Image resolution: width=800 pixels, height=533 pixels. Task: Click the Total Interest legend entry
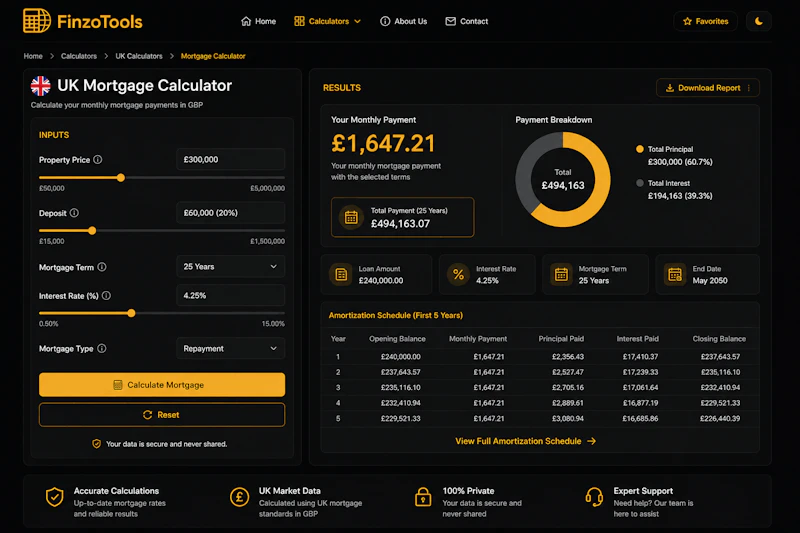point(674,189)
